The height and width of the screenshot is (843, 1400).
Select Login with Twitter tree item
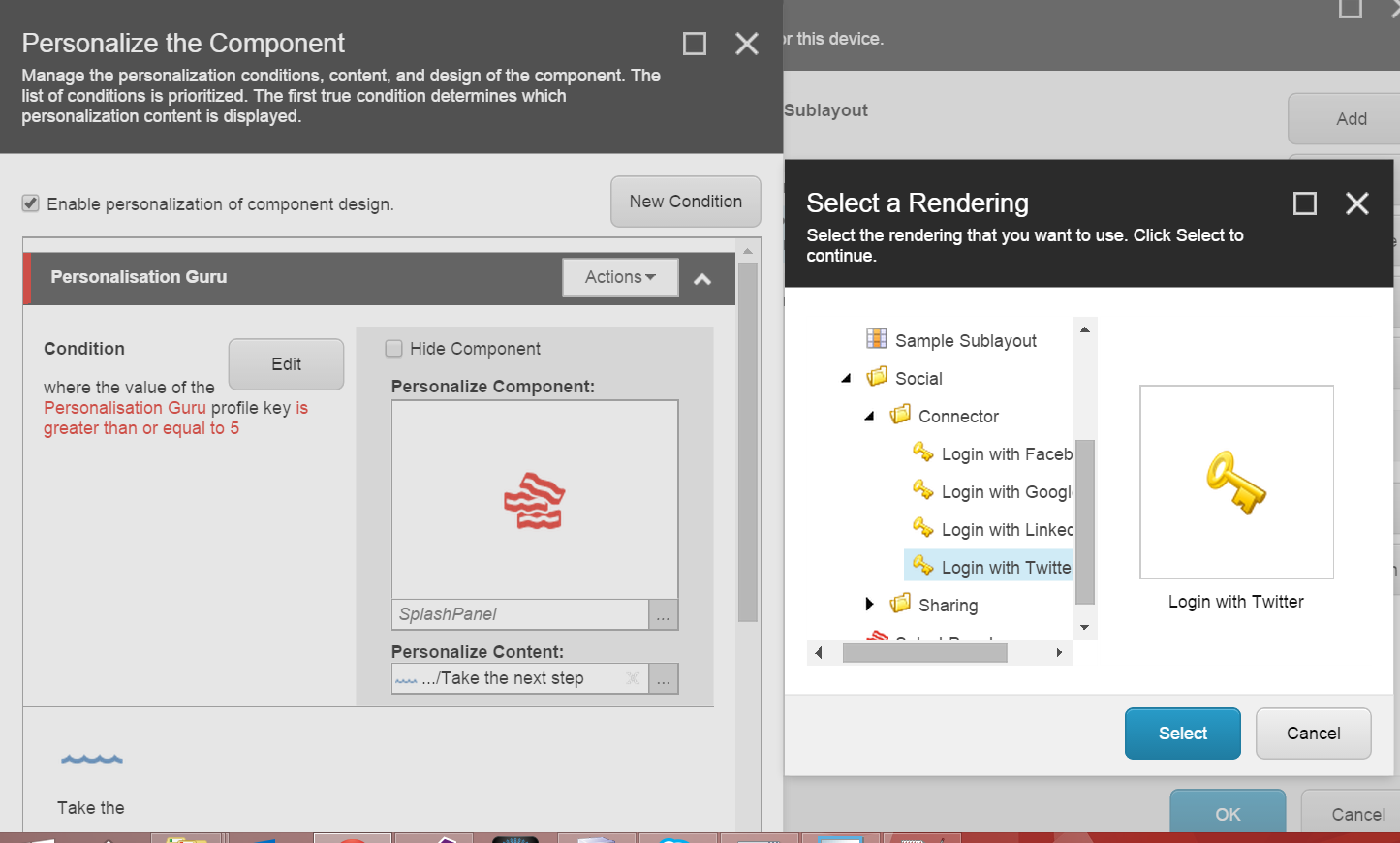1005,568
